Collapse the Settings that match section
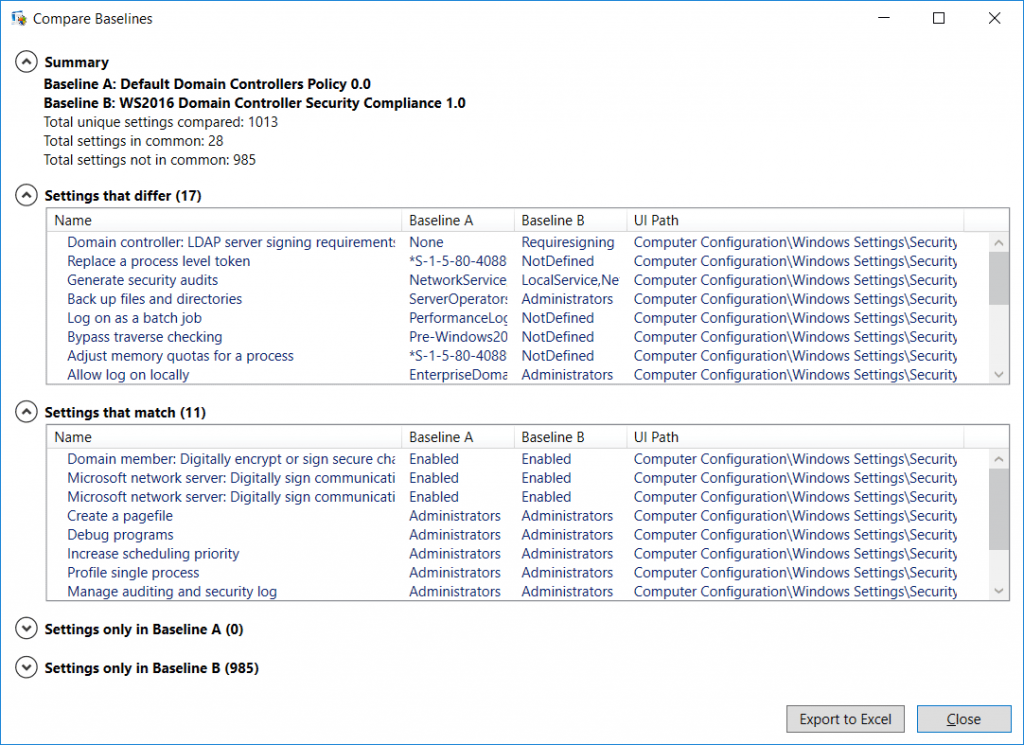 coord(26,412)
